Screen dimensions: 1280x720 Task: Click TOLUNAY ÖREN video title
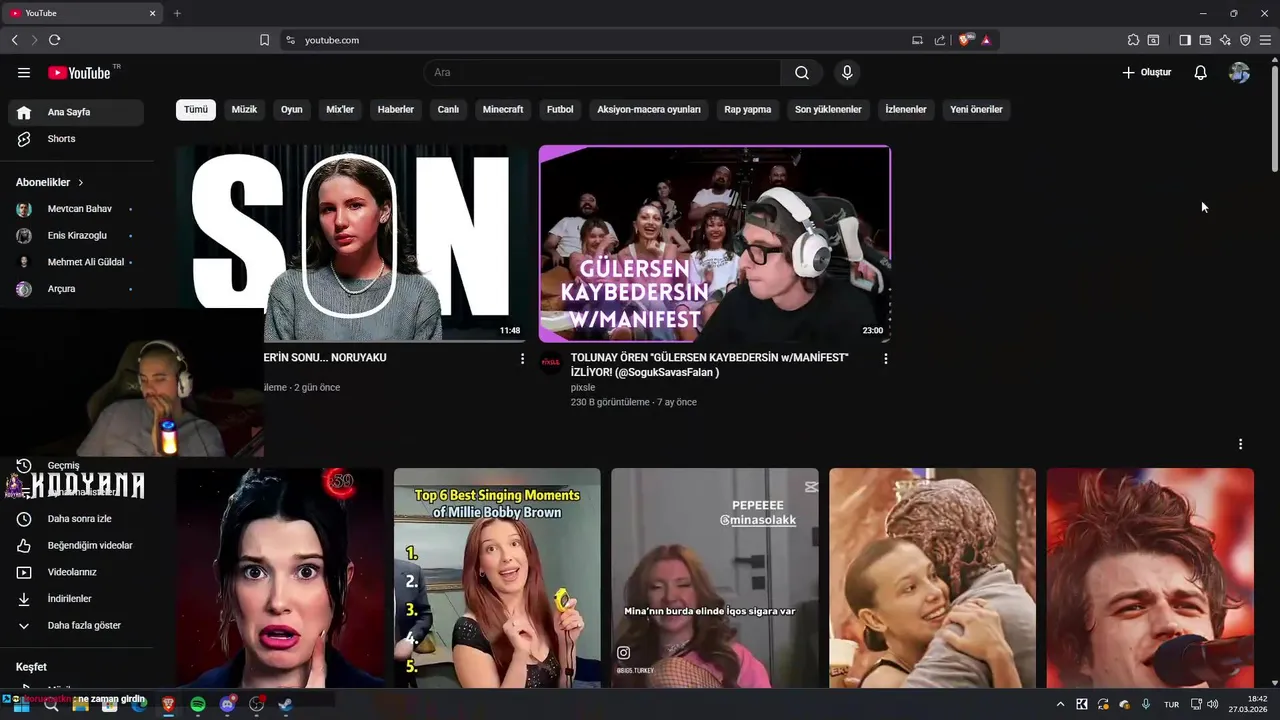[x=709, y=365]
